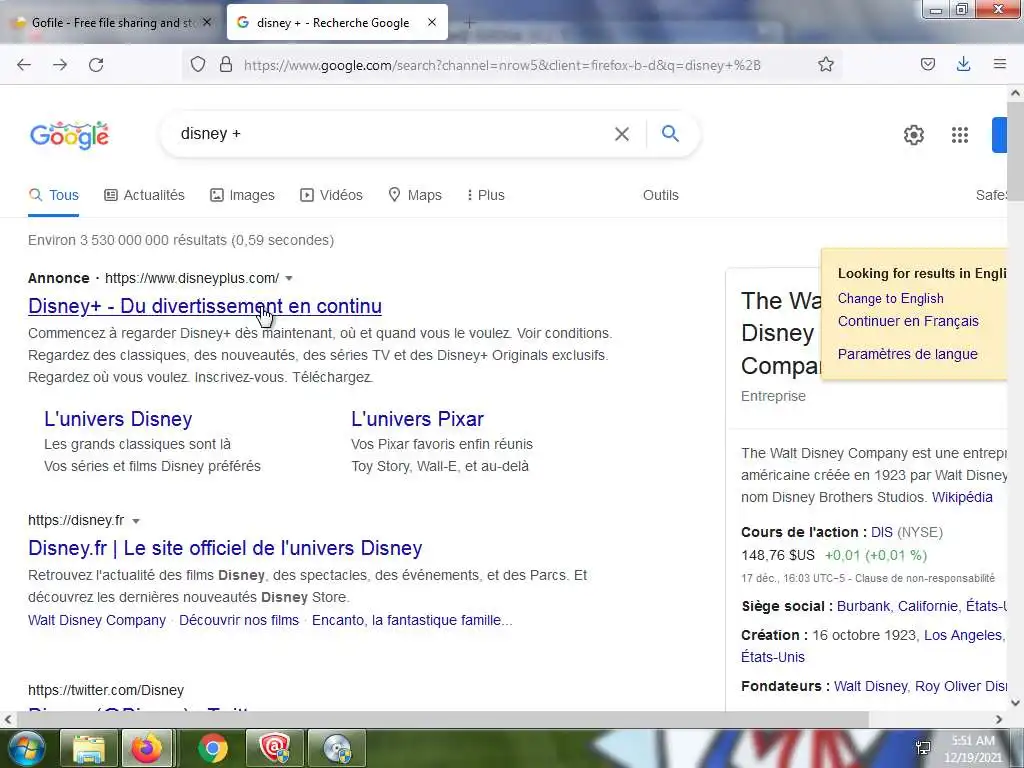This screenshot has width=1024, height=768.
Task: Save page to Pocket icon
Action: click(x=927, y=64)
